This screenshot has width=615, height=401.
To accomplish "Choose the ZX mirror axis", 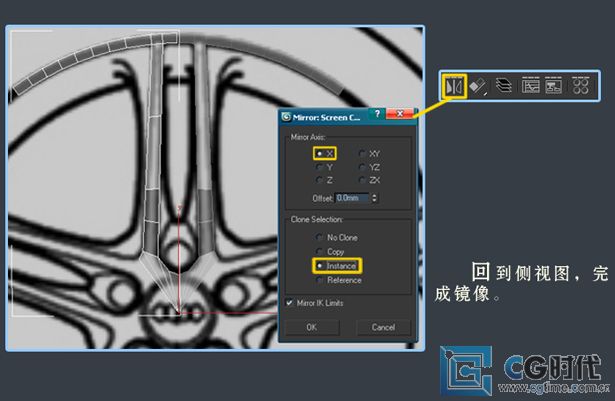I will pos(363,180).
